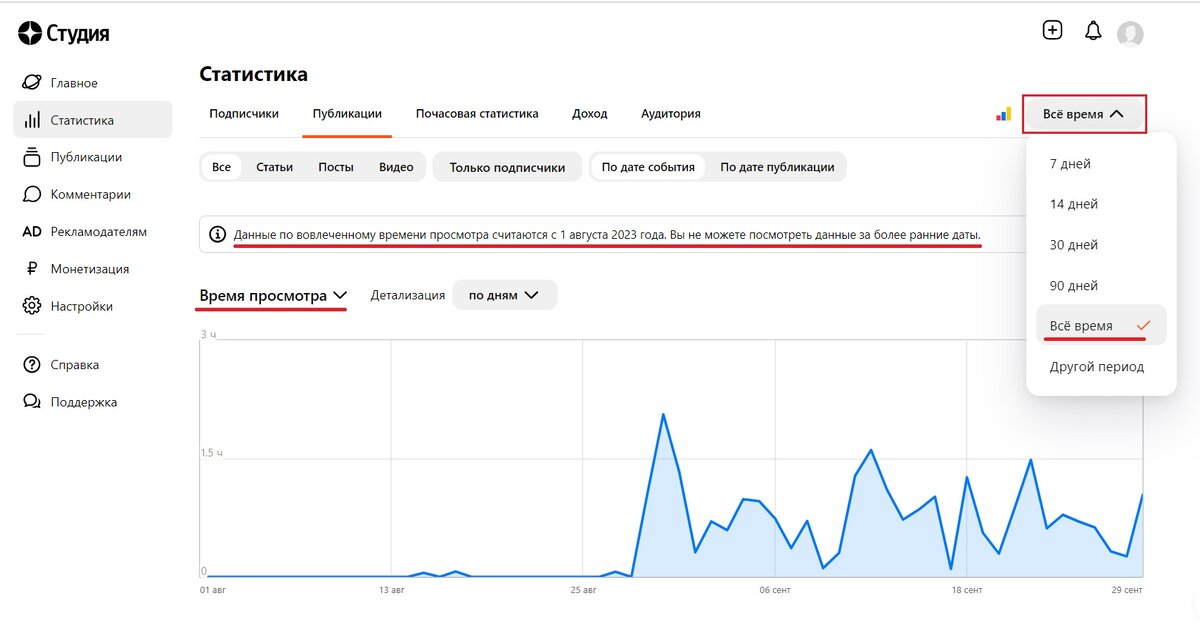The height and width of the screenshot is (629, 1200).
Task: Select the Видео content type filter
Action: [x=396, y=167]
